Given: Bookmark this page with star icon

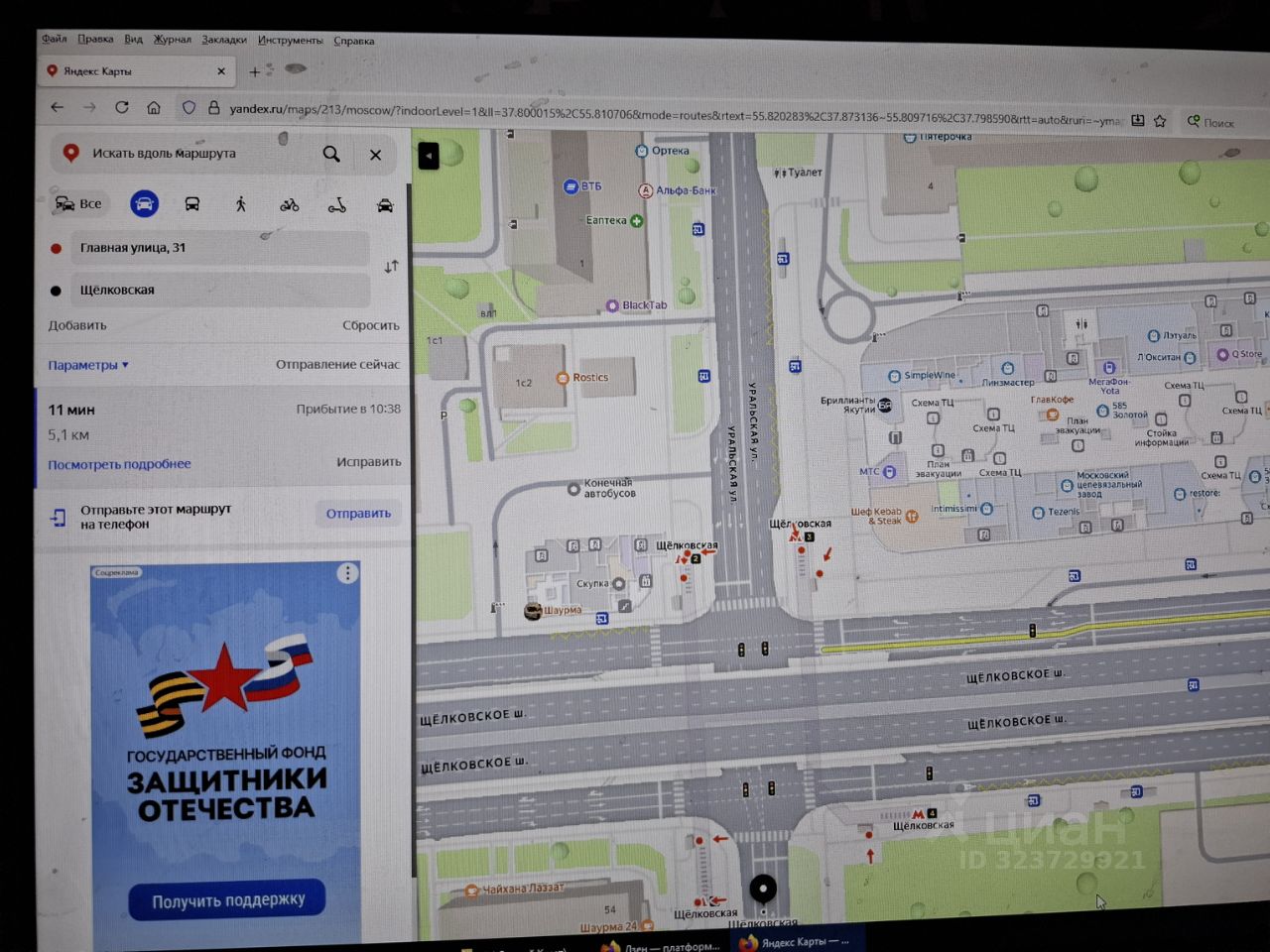Looking at the screenshot, I should [1160, 121].
